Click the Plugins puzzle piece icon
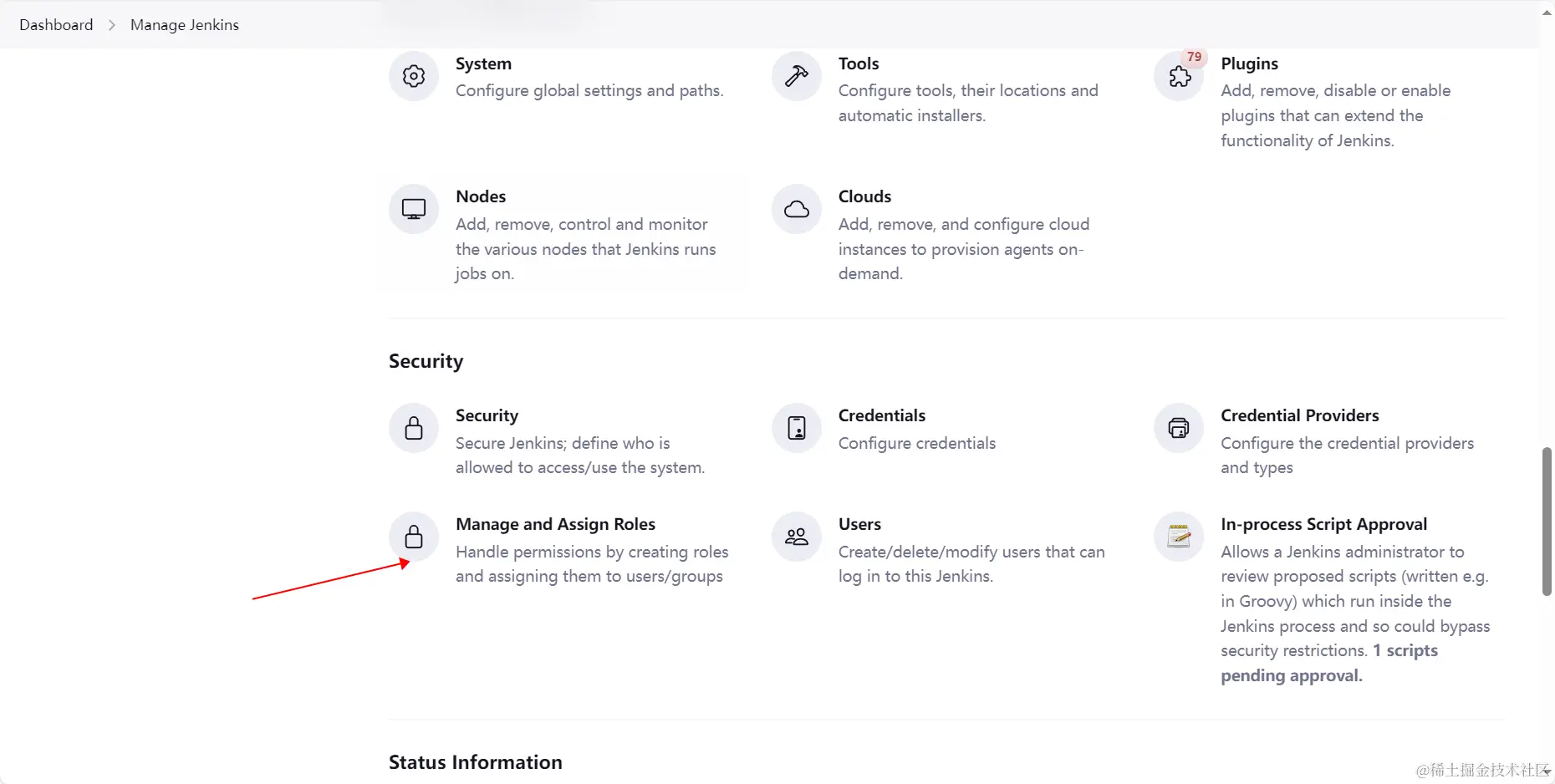The height and width of the screenshot is (784, 1555). 1179,77
